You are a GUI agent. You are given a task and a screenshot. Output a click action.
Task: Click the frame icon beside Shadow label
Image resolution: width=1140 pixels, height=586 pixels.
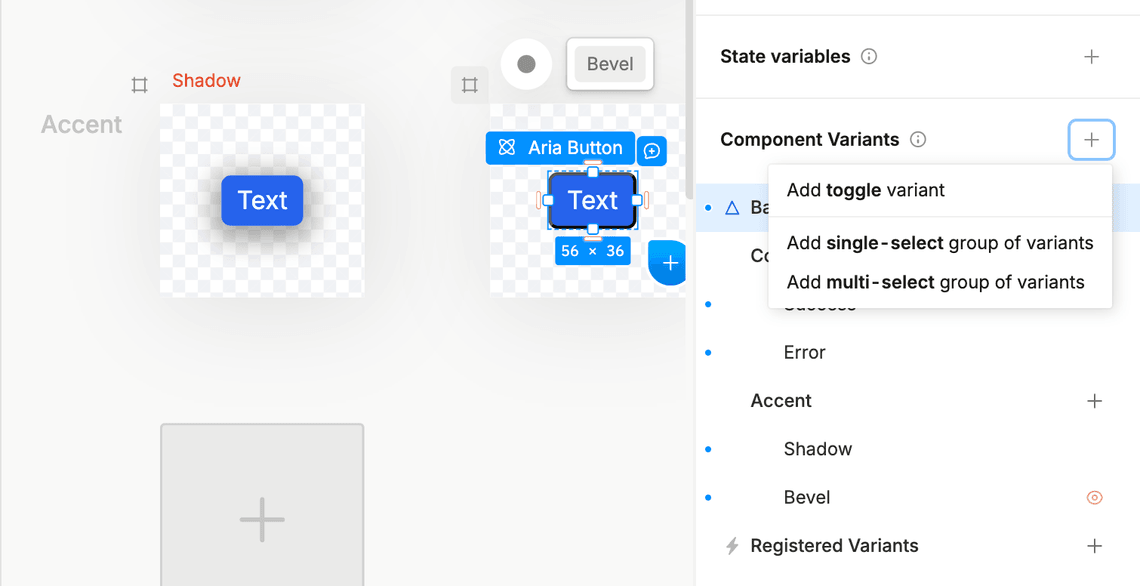pyautogui.click(x=140, y=85)
